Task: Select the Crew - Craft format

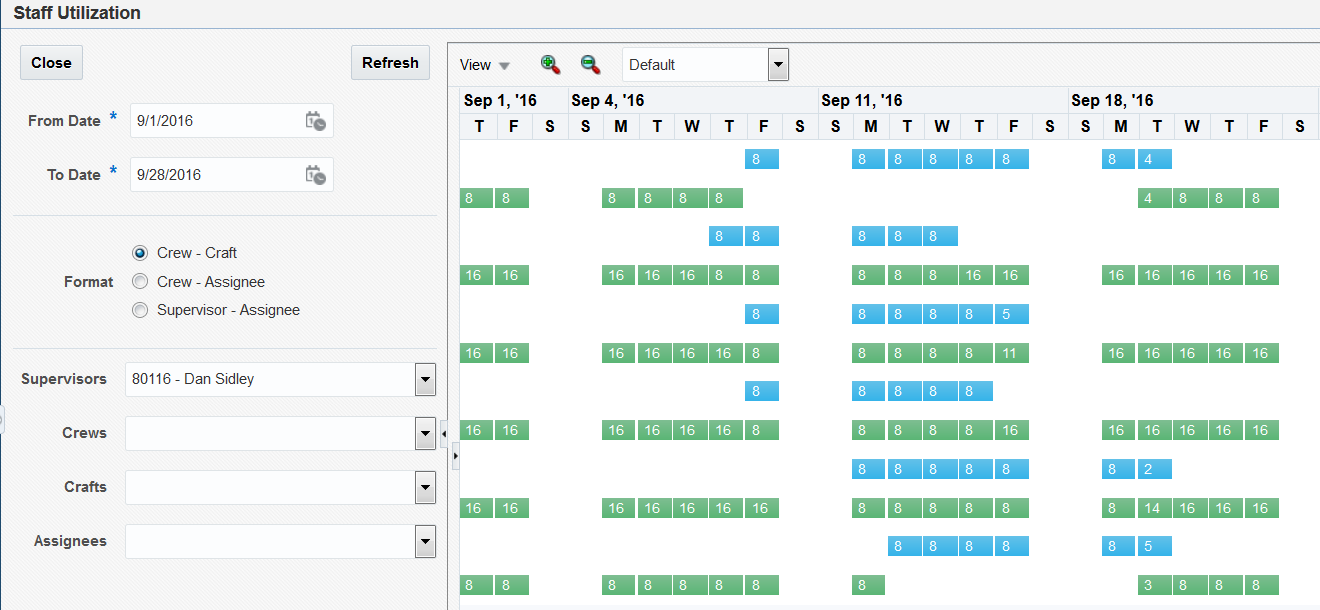Action: point(140,253)
